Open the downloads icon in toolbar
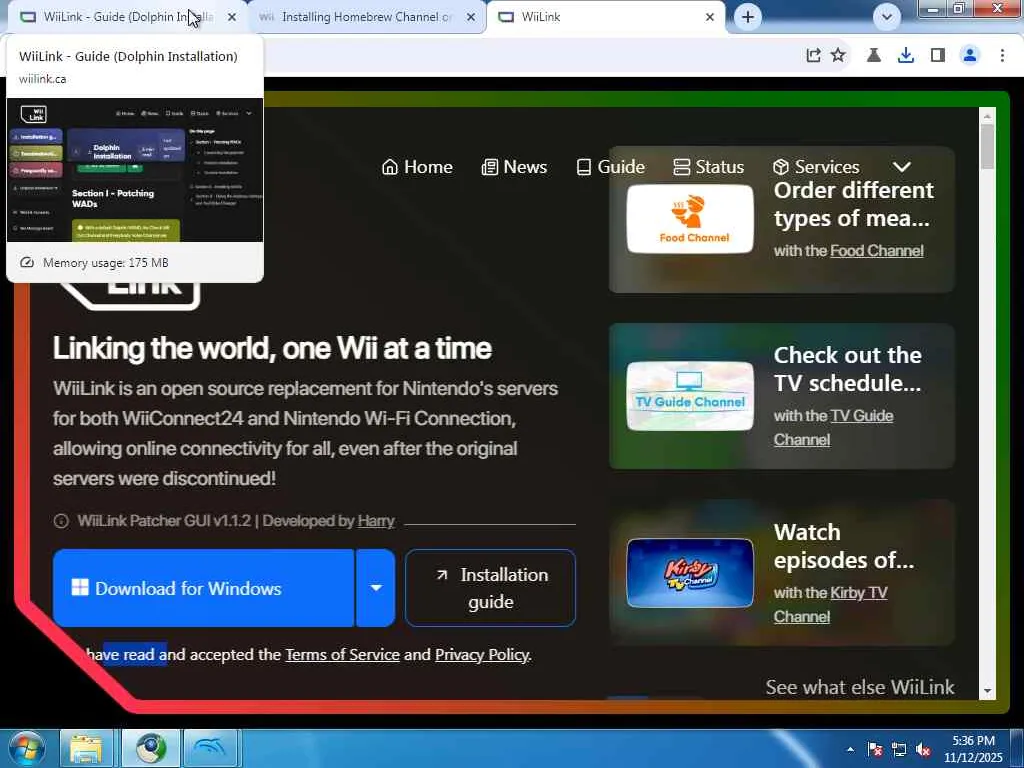 [906, 56]
